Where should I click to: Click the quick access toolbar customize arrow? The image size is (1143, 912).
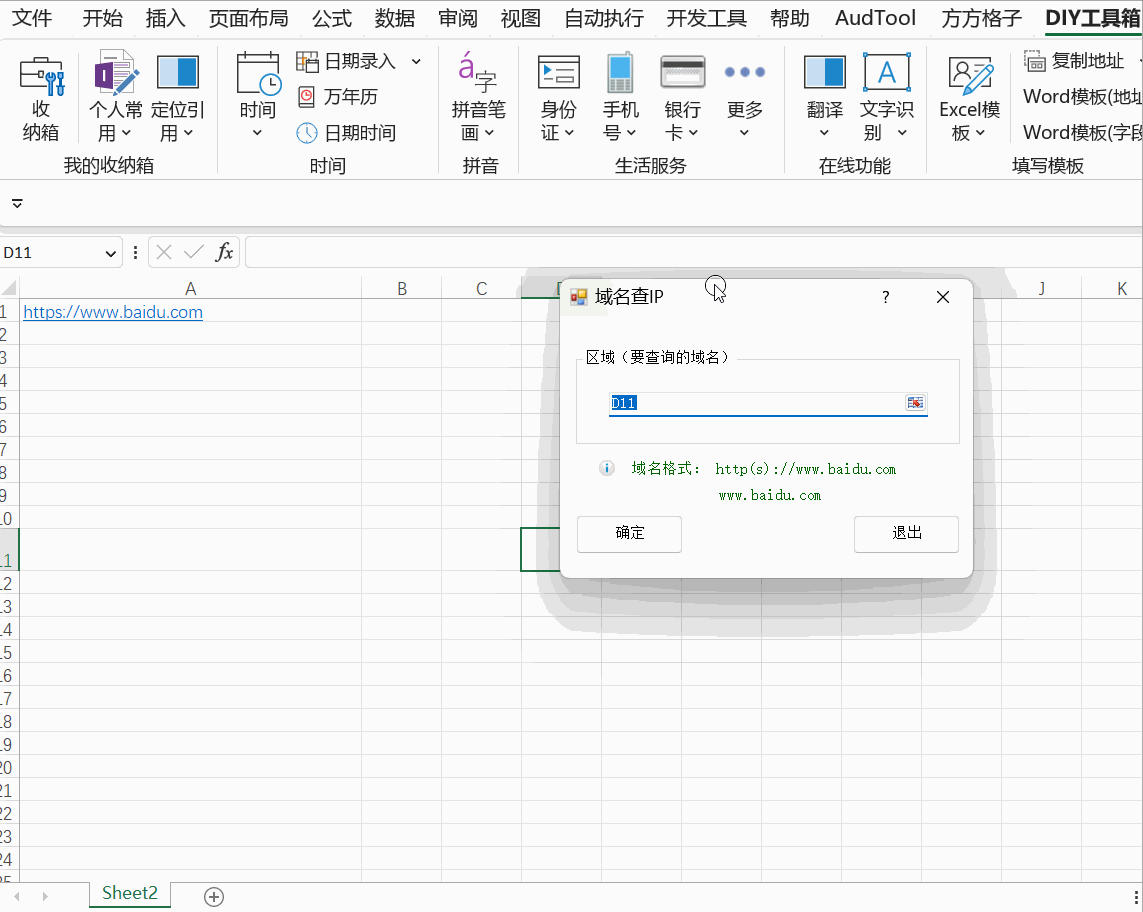(17, 203)
